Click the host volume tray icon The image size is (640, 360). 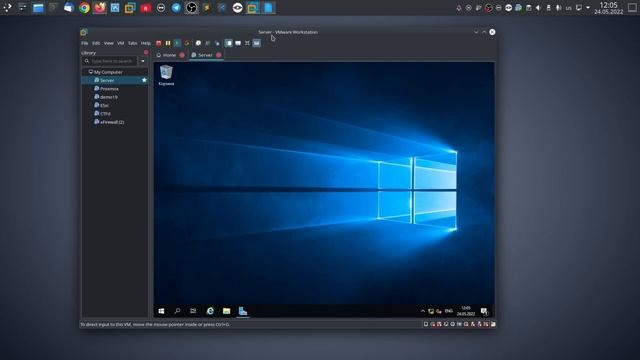[x=538, y=8]
